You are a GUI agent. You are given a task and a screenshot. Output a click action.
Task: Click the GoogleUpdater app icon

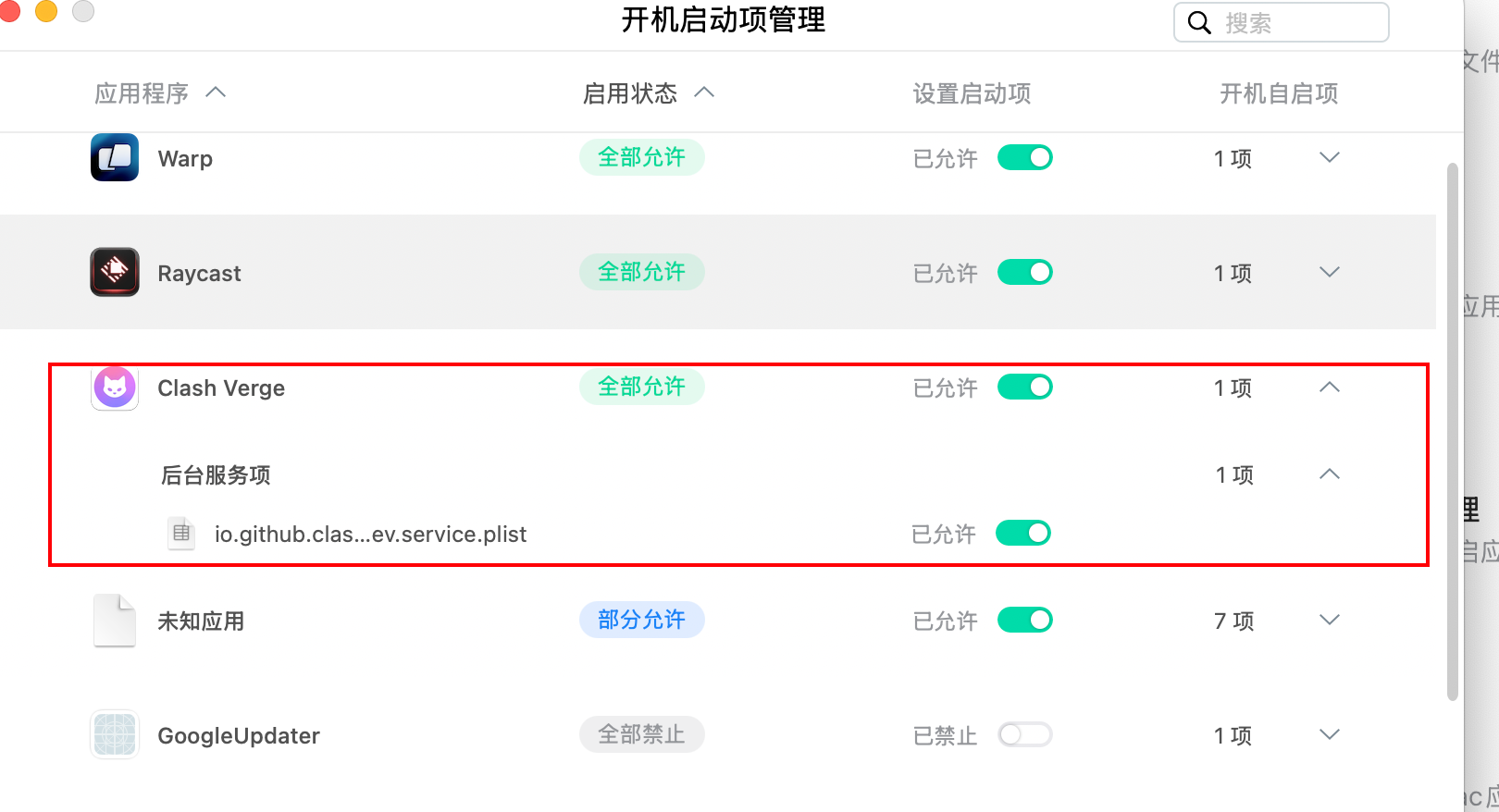pyautogui.click(x=115, y=735)
